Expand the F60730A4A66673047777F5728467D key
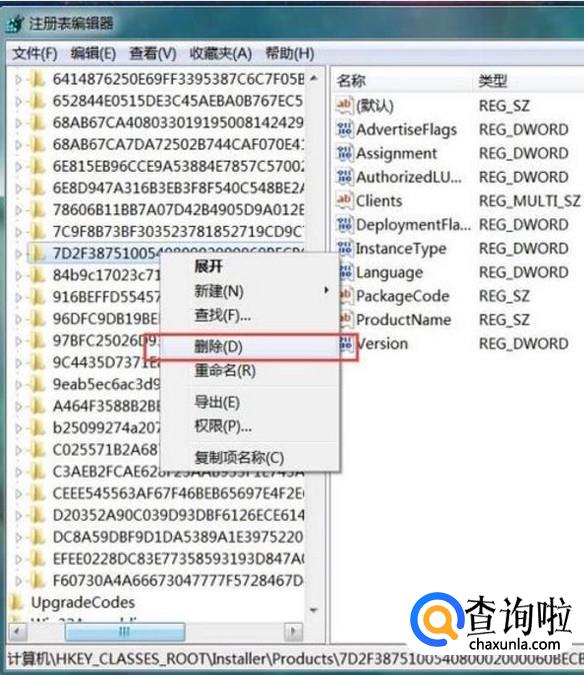The height and width of the screenshot is (675, 584). click(x=18, y=581)
